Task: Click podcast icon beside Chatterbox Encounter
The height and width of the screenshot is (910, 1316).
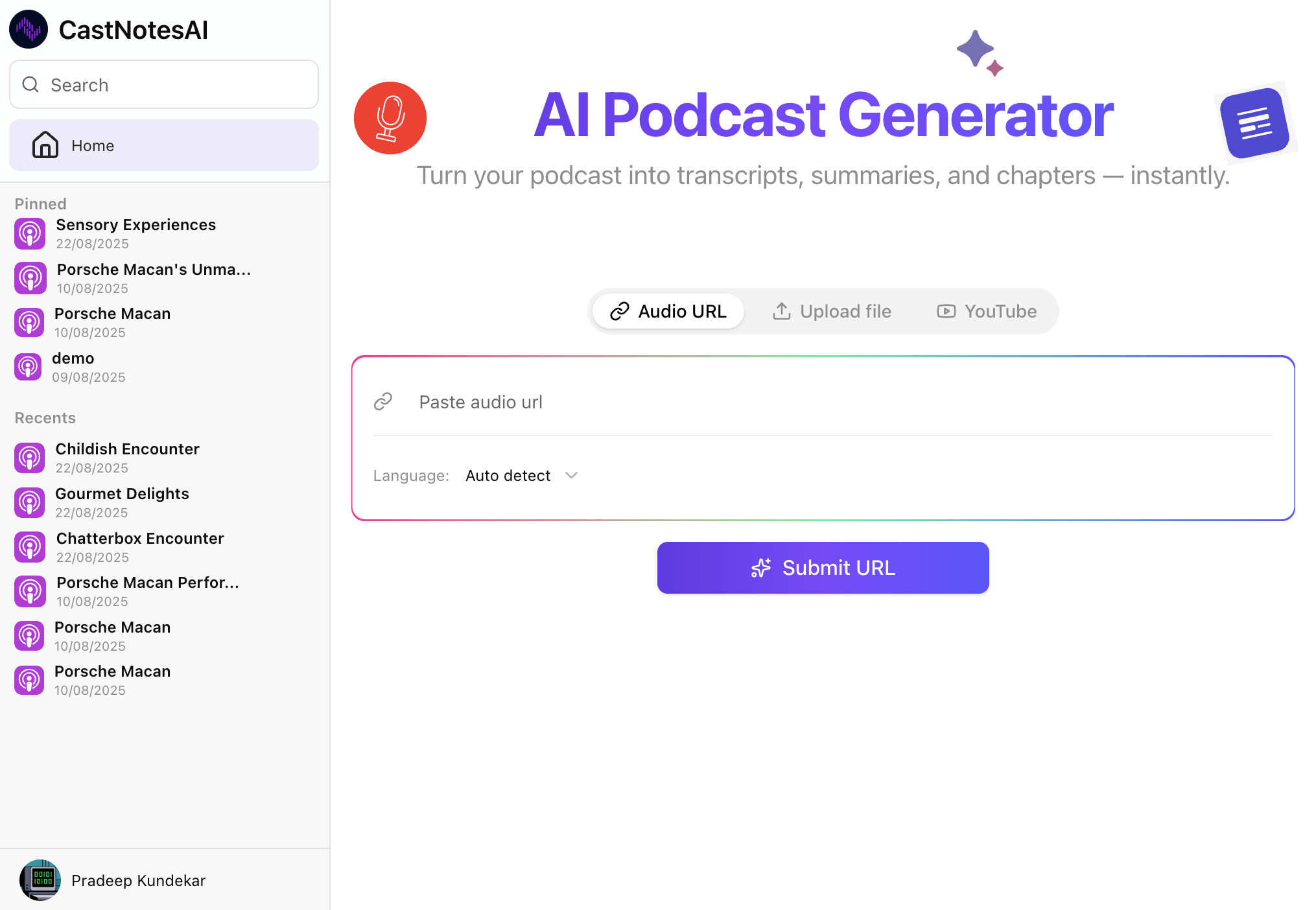Action: (x=30, y=547)
